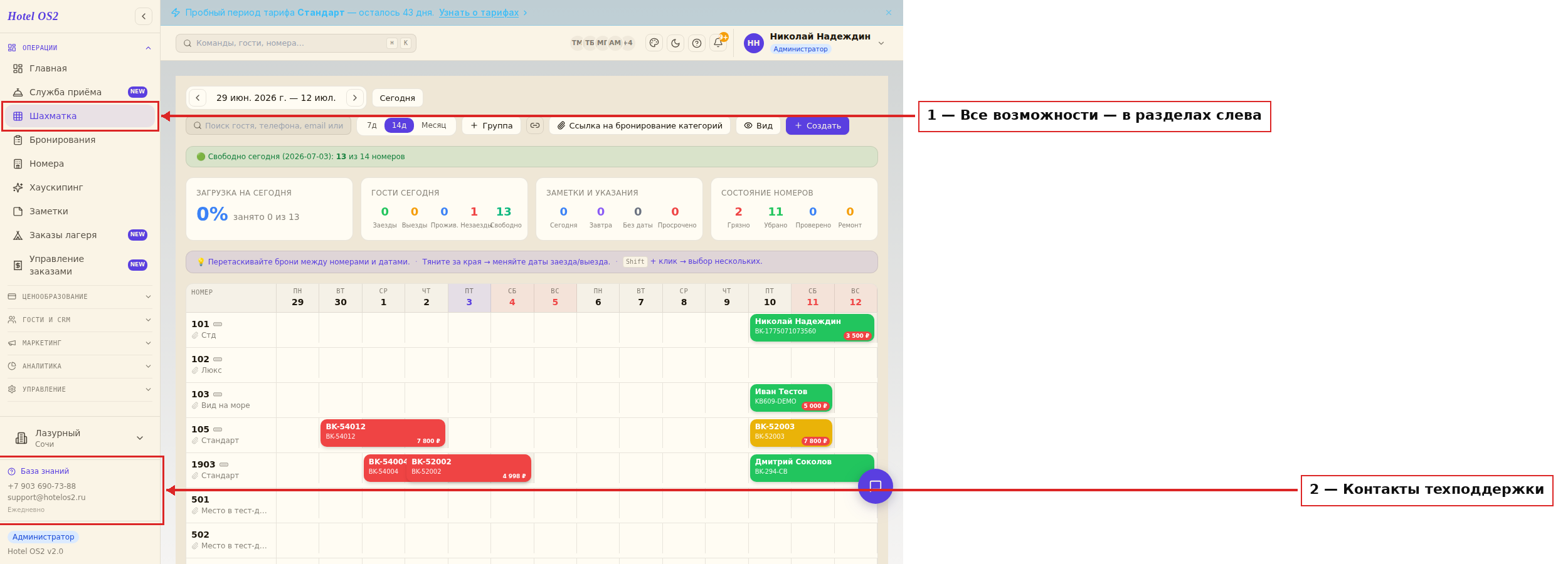Switch to the 7д view

tap(372, 125)
